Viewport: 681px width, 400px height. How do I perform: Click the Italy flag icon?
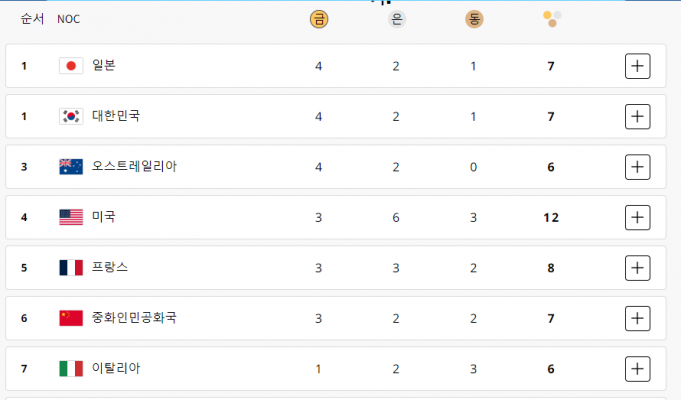tap(71, 369)
